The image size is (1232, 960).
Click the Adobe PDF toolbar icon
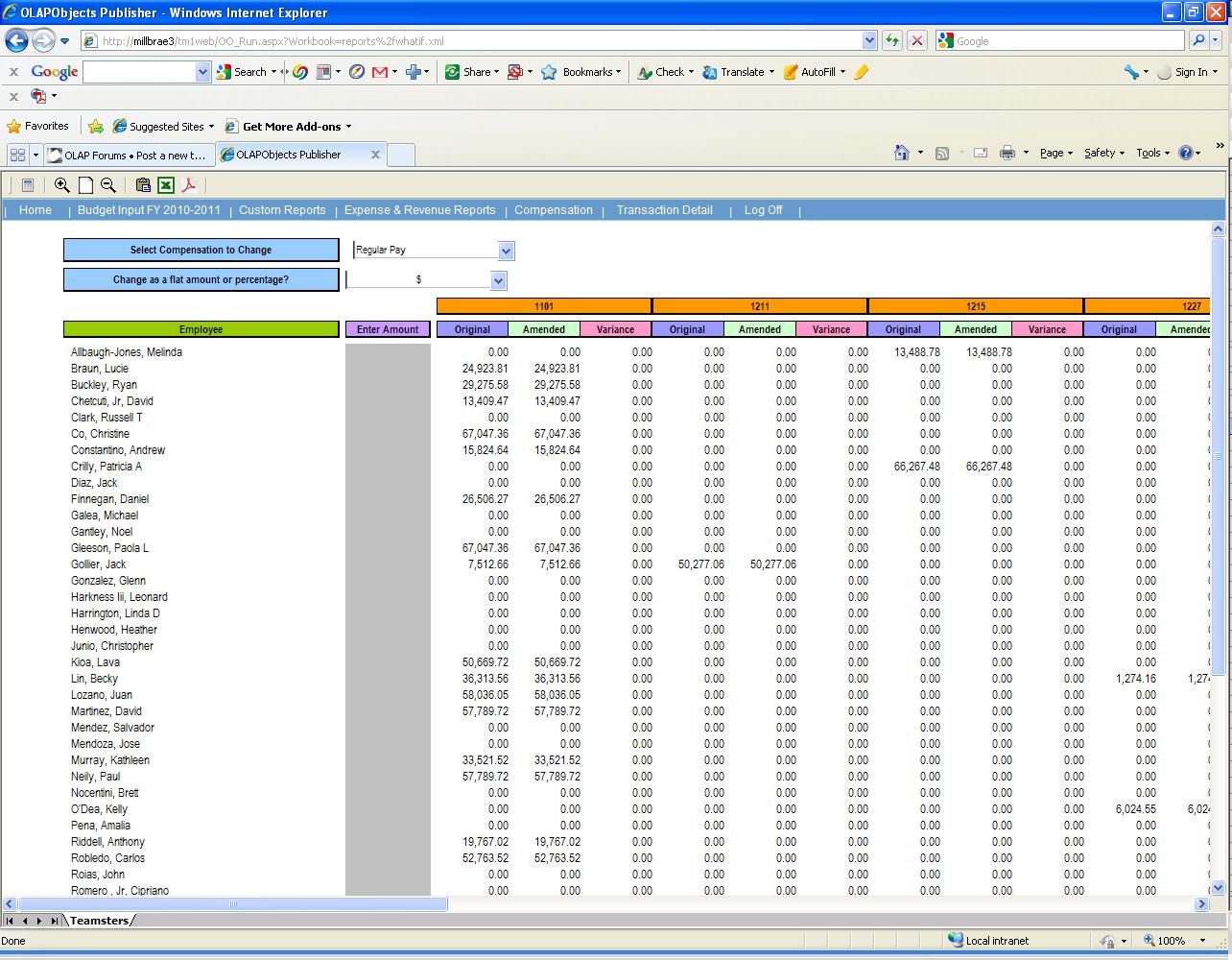pyautogui.click(x=38, y=96)
